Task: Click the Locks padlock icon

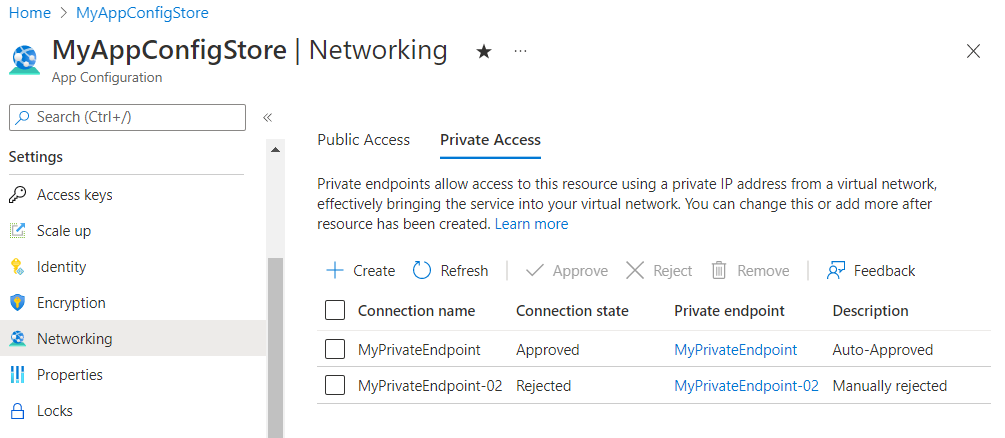Action: (17, 411)
